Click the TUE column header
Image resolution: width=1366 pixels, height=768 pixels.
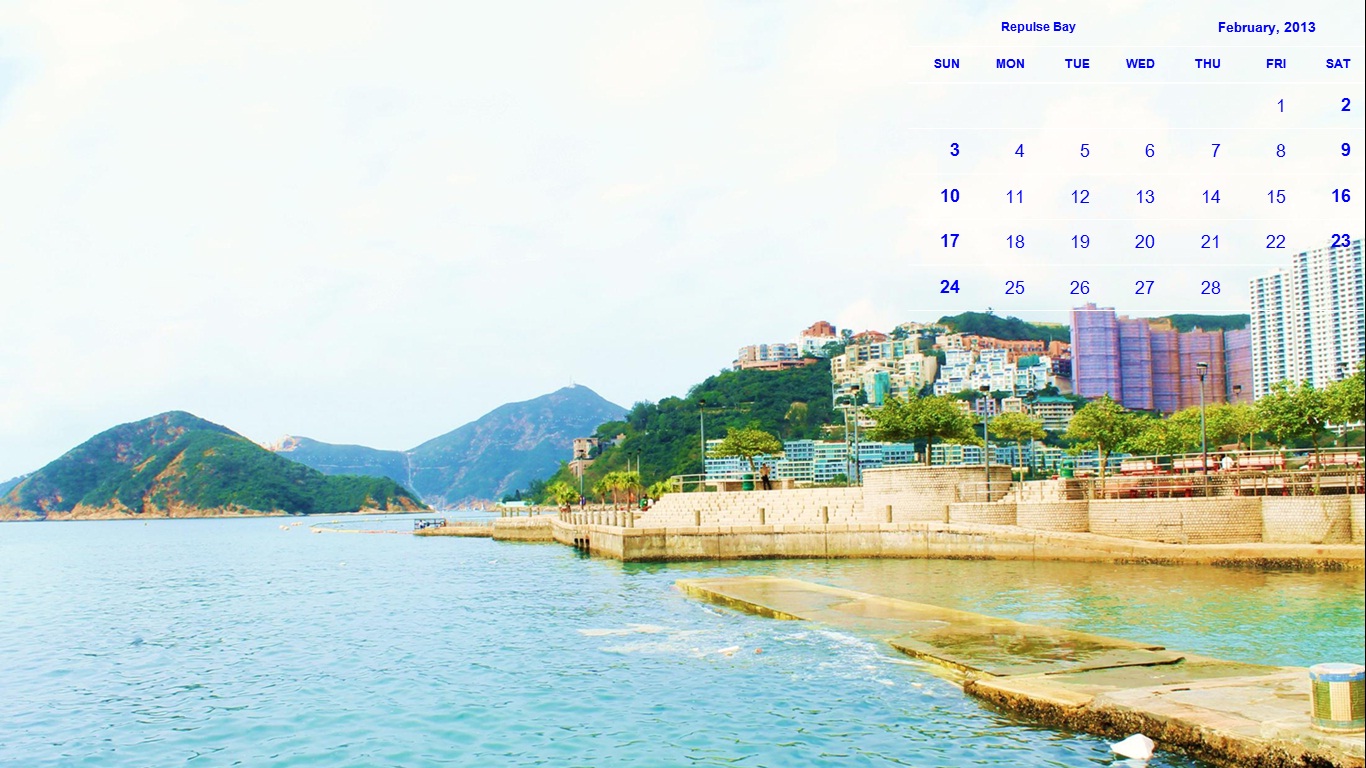click(1077, 64)
